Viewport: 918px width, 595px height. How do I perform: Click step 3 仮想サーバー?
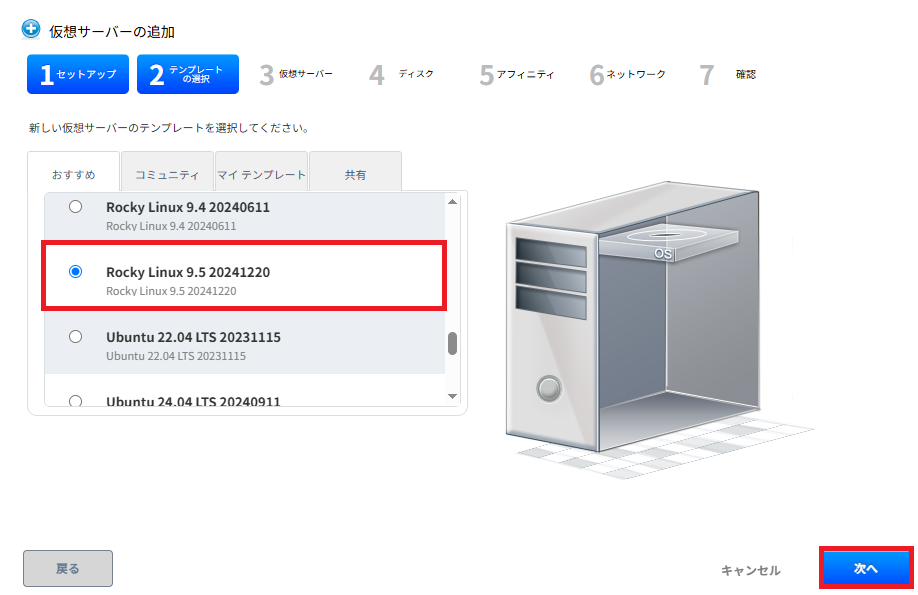pyautogui.click(x=297, y=74)
